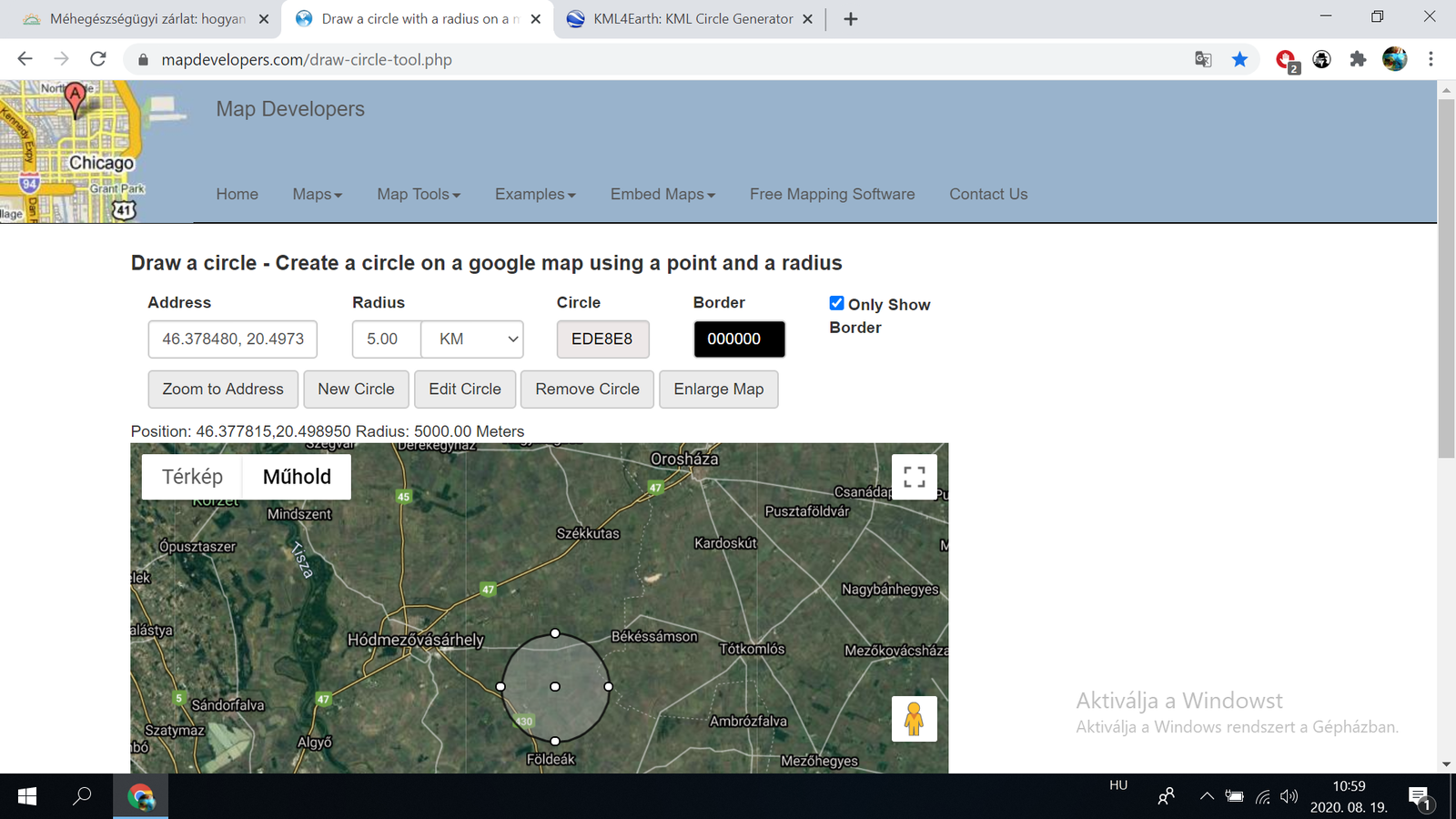Image resolution: width=1456 pixels, height=819 pixels.
Task: Open the notification center icon
Action: coord(1420,798)
